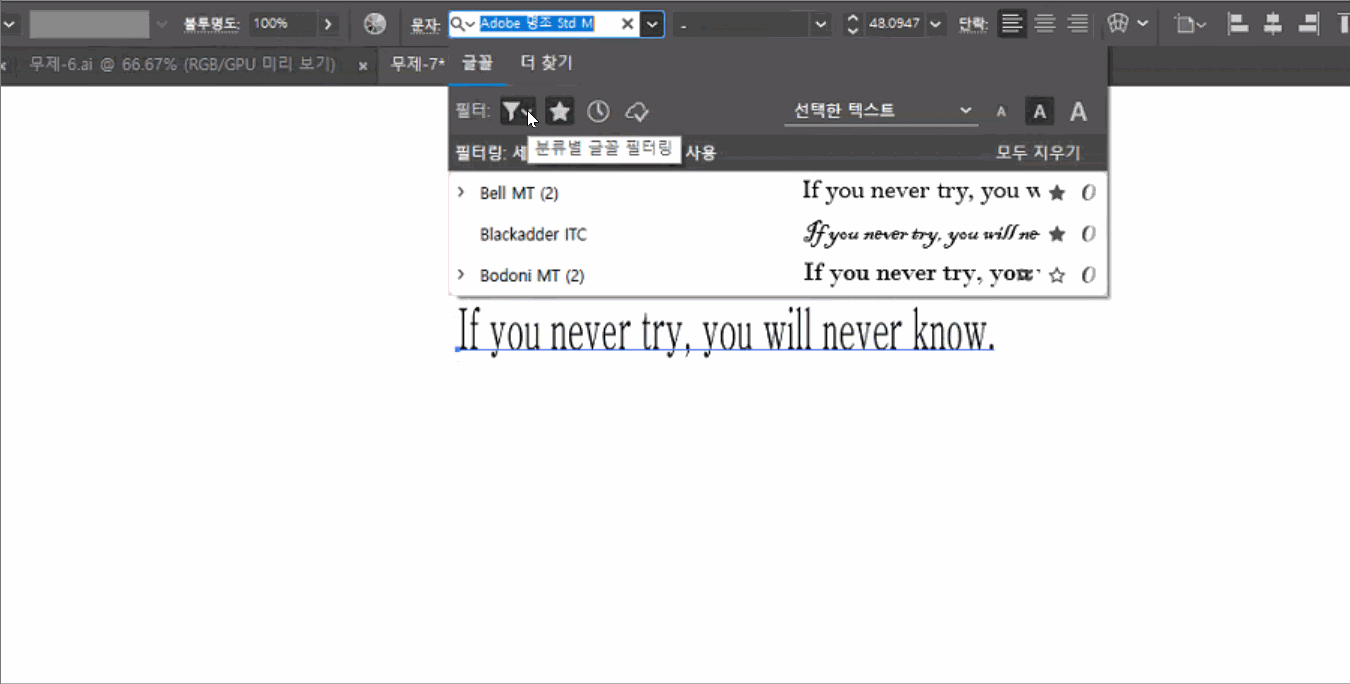Screen dimensions: 1350x684
Task: Open the sample text dropdown
Action: pyautogui.click(x=880, y=111)
